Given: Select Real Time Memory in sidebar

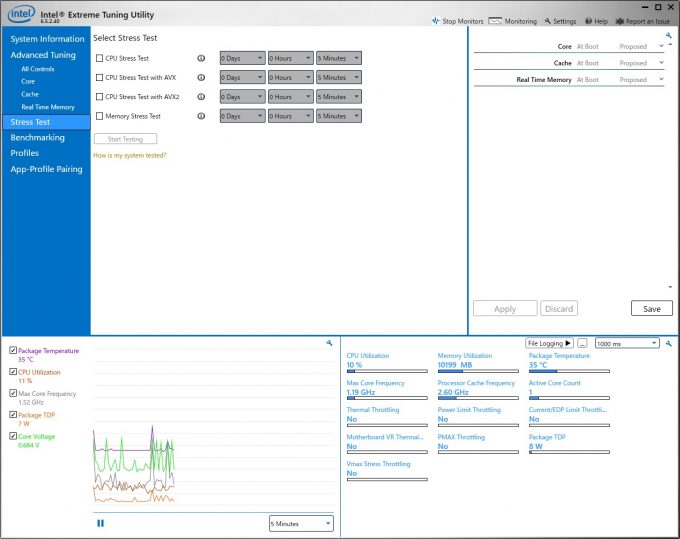Looking at the screenshot, I should 48,107.
